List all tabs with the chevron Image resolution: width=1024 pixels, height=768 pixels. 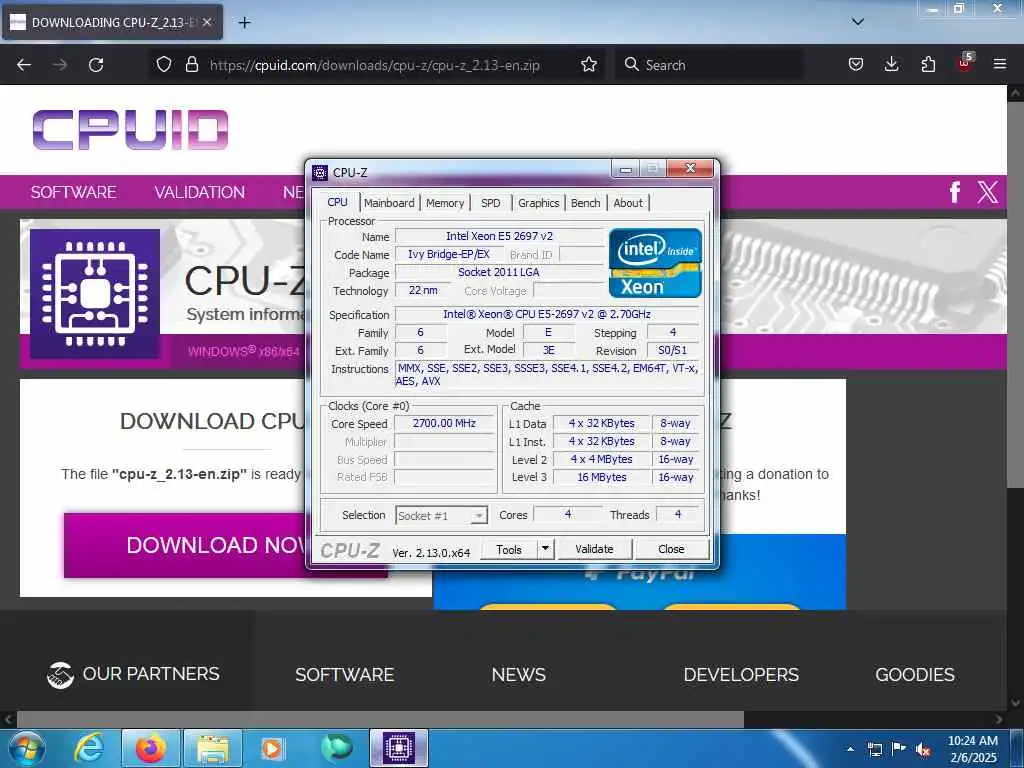[x=857, y=22]
